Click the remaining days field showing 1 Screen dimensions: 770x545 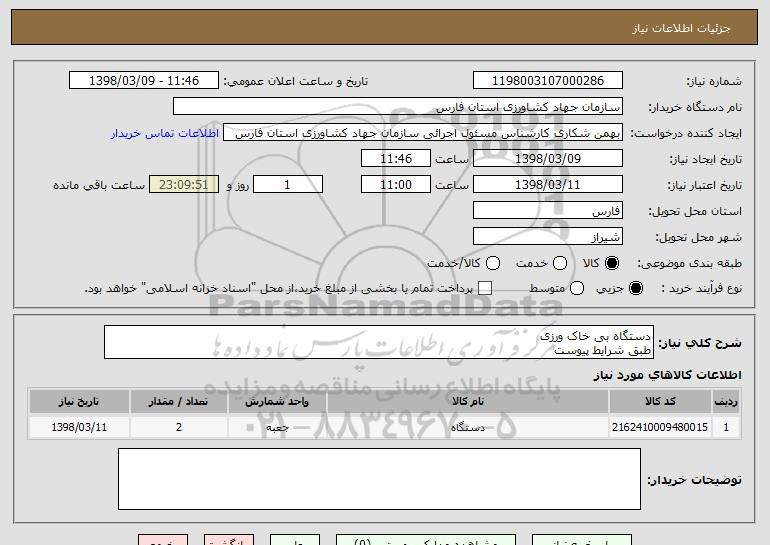tap(288, 185)
